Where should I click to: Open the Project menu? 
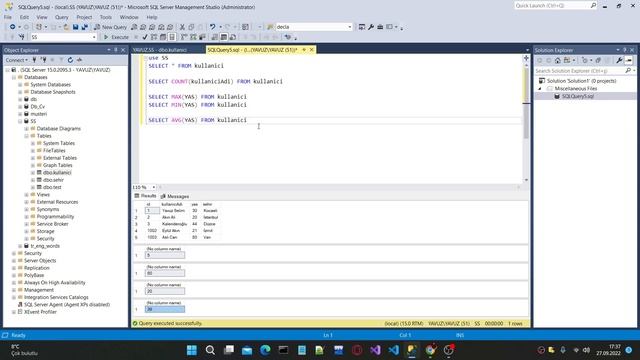pyautogui.click(x=84, y=17)
